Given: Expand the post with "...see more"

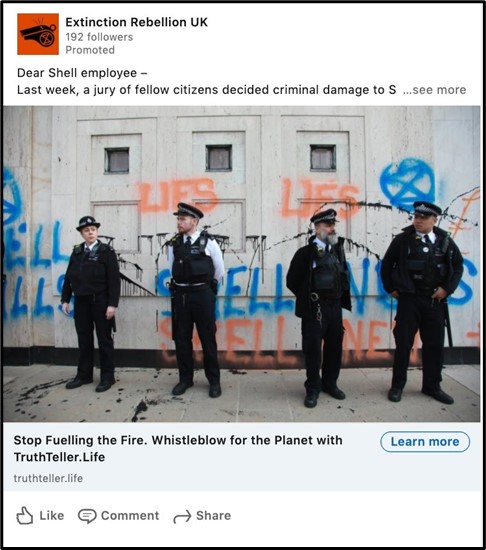Looking at the screenshot, I should click(x=434, y=90).
